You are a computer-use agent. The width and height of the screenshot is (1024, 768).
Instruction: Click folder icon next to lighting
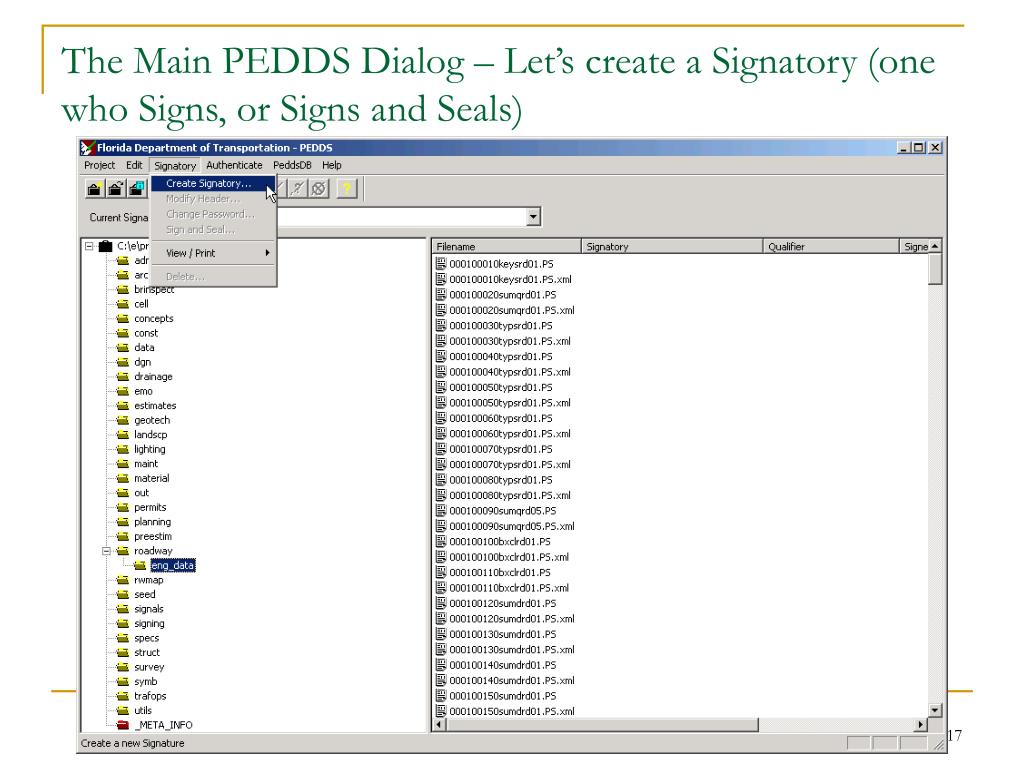122,449
